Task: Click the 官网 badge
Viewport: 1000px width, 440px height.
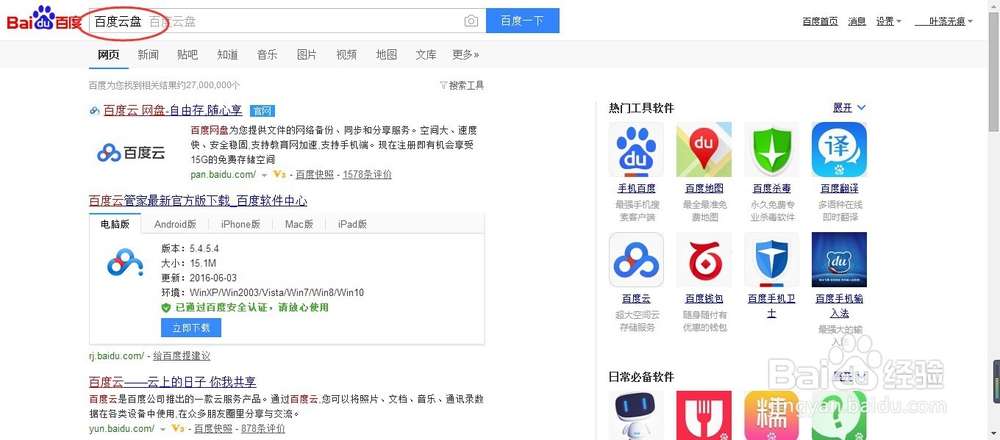Action: pos(261,111)
